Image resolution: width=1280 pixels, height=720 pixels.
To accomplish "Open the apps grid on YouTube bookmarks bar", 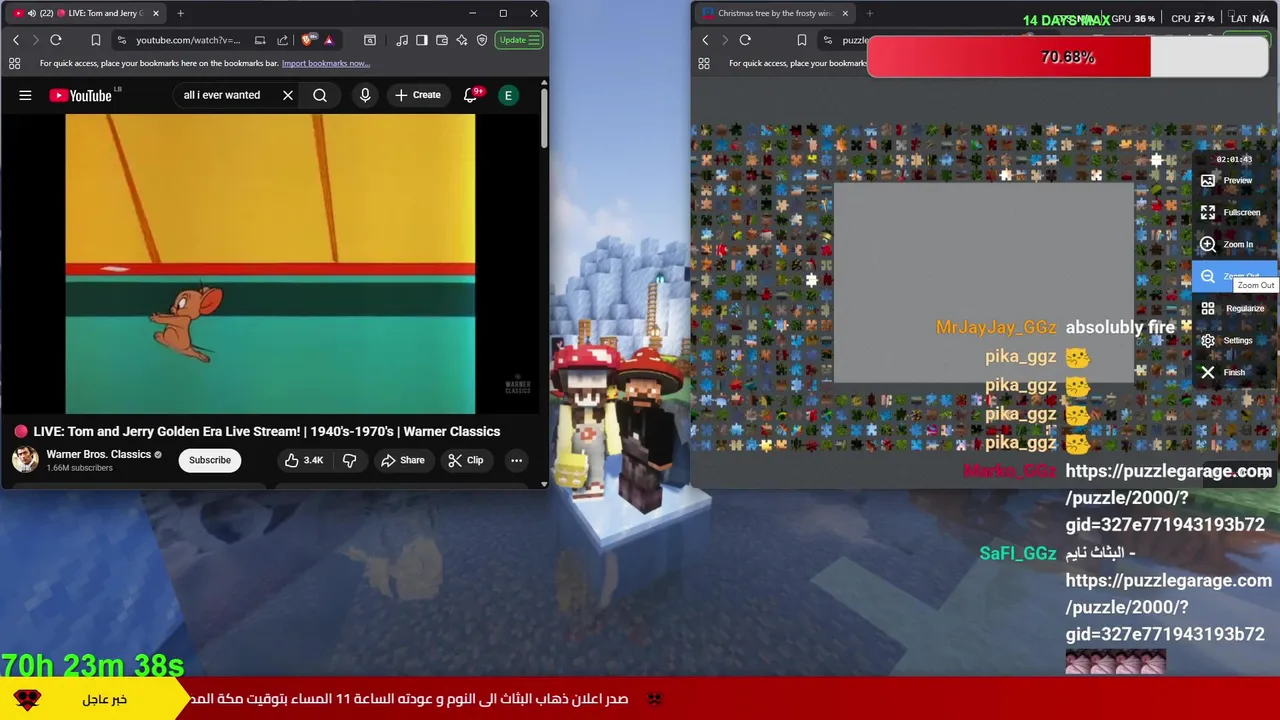I will tap(15, 63).
